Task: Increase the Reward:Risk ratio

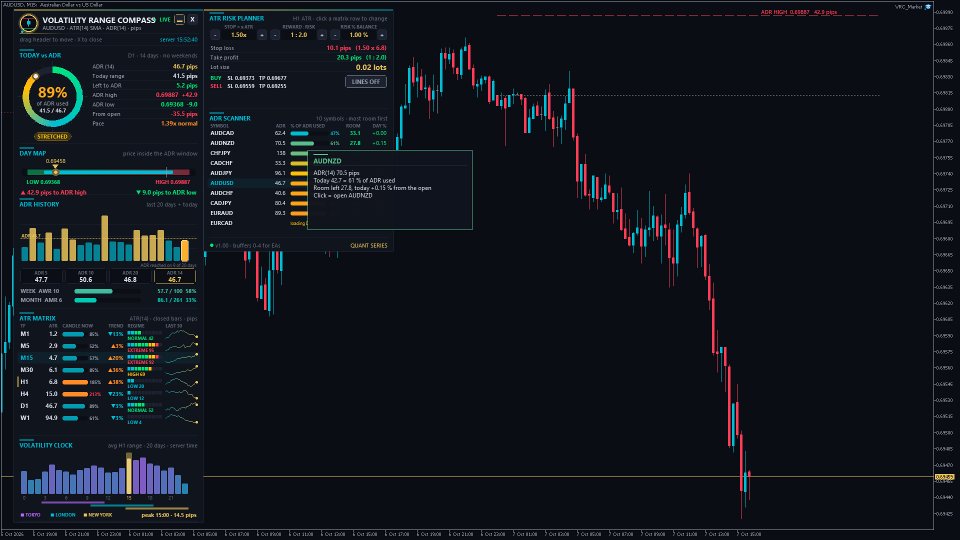Action: point(322,35)
